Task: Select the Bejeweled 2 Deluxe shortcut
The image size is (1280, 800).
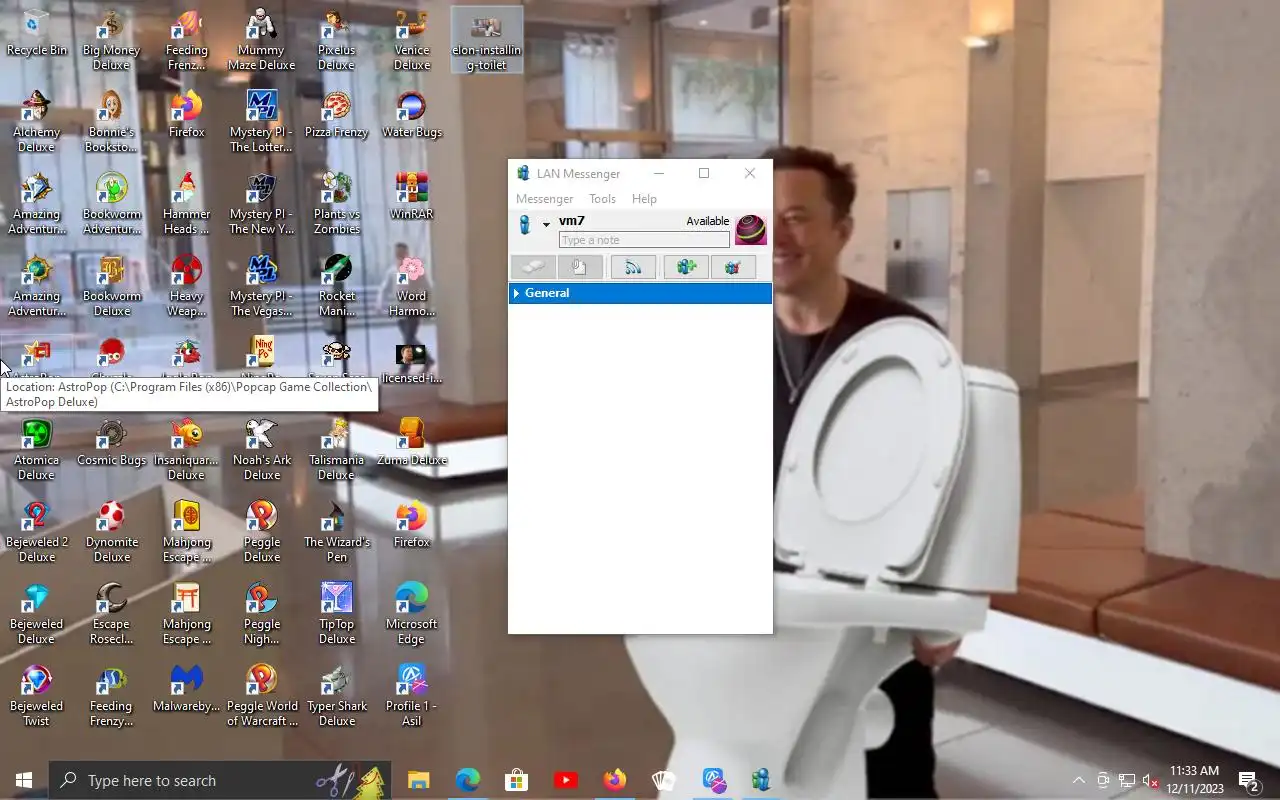Action: (x=37, y=532)
